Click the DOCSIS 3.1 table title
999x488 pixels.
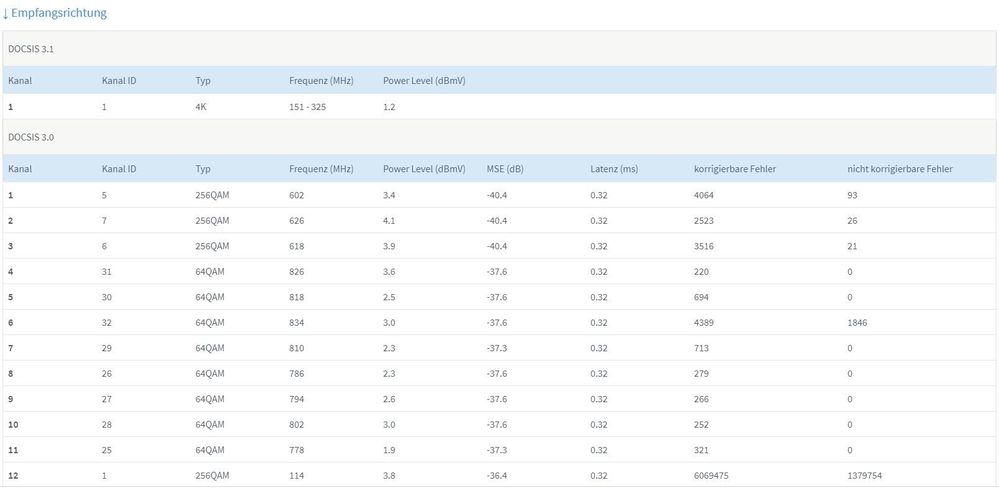coord(29,48)
